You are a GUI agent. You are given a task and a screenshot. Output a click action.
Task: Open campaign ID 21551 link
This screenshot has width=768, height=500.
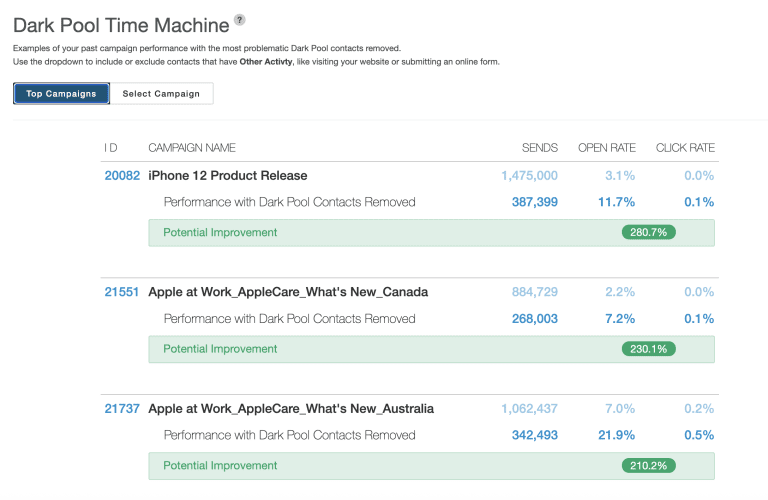[122, 293]
